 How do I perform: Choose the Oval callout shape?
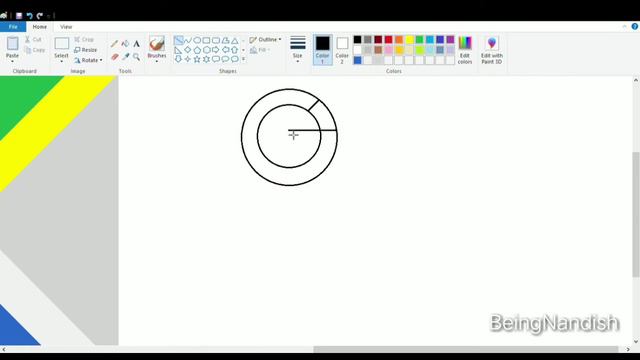point(225,59)
